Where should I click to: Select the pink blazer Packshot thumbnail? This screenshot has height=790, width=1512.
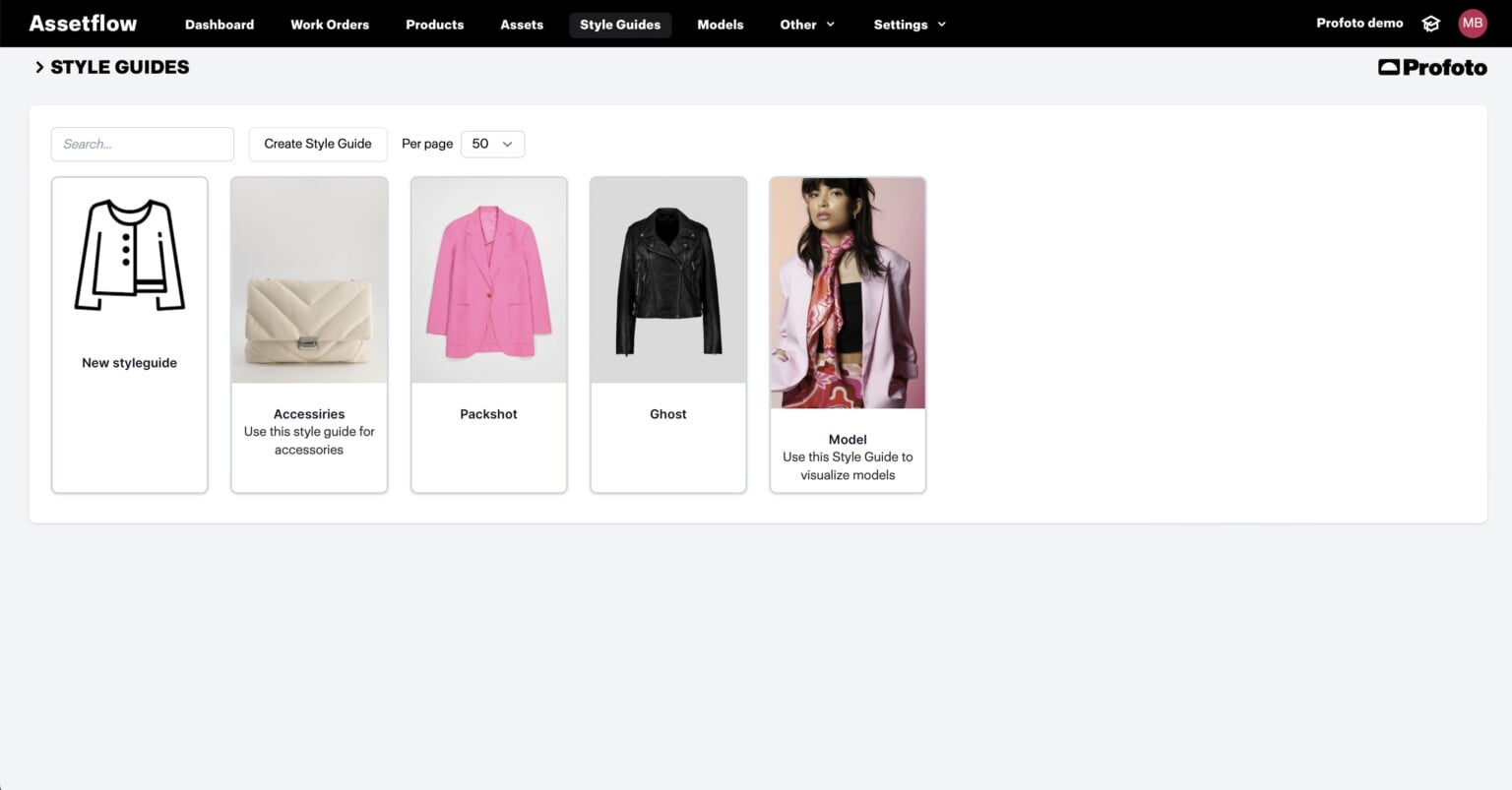(488, 281)
